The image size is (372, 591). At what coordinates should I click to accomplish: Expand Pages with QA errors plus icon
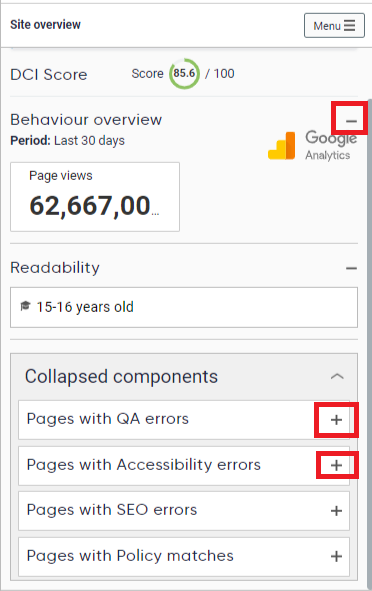tap(336, 420)
